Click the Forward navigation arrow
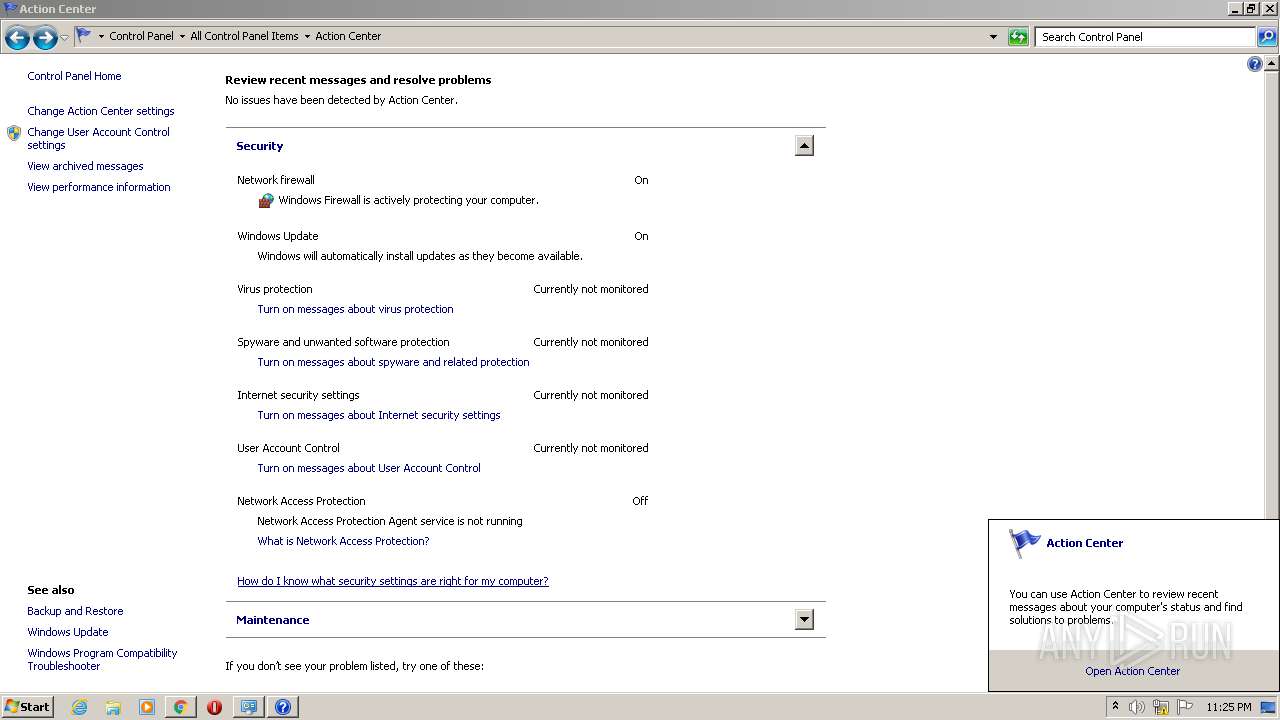Screen dimensions: 1280x720 pyautogui.click(x=45, y=38)
